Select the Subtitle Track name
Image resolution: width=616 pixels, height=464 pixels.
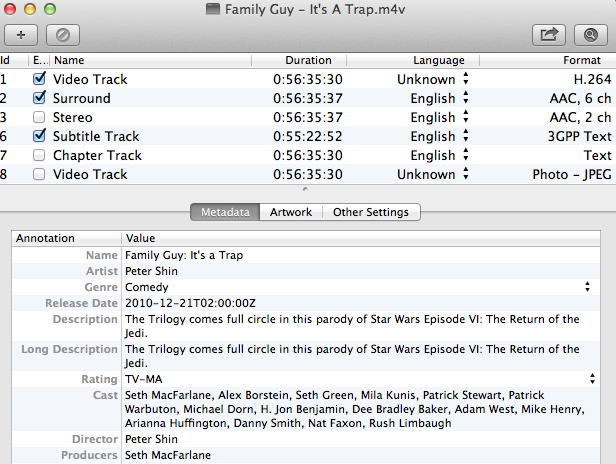click(x=96, y=136)
